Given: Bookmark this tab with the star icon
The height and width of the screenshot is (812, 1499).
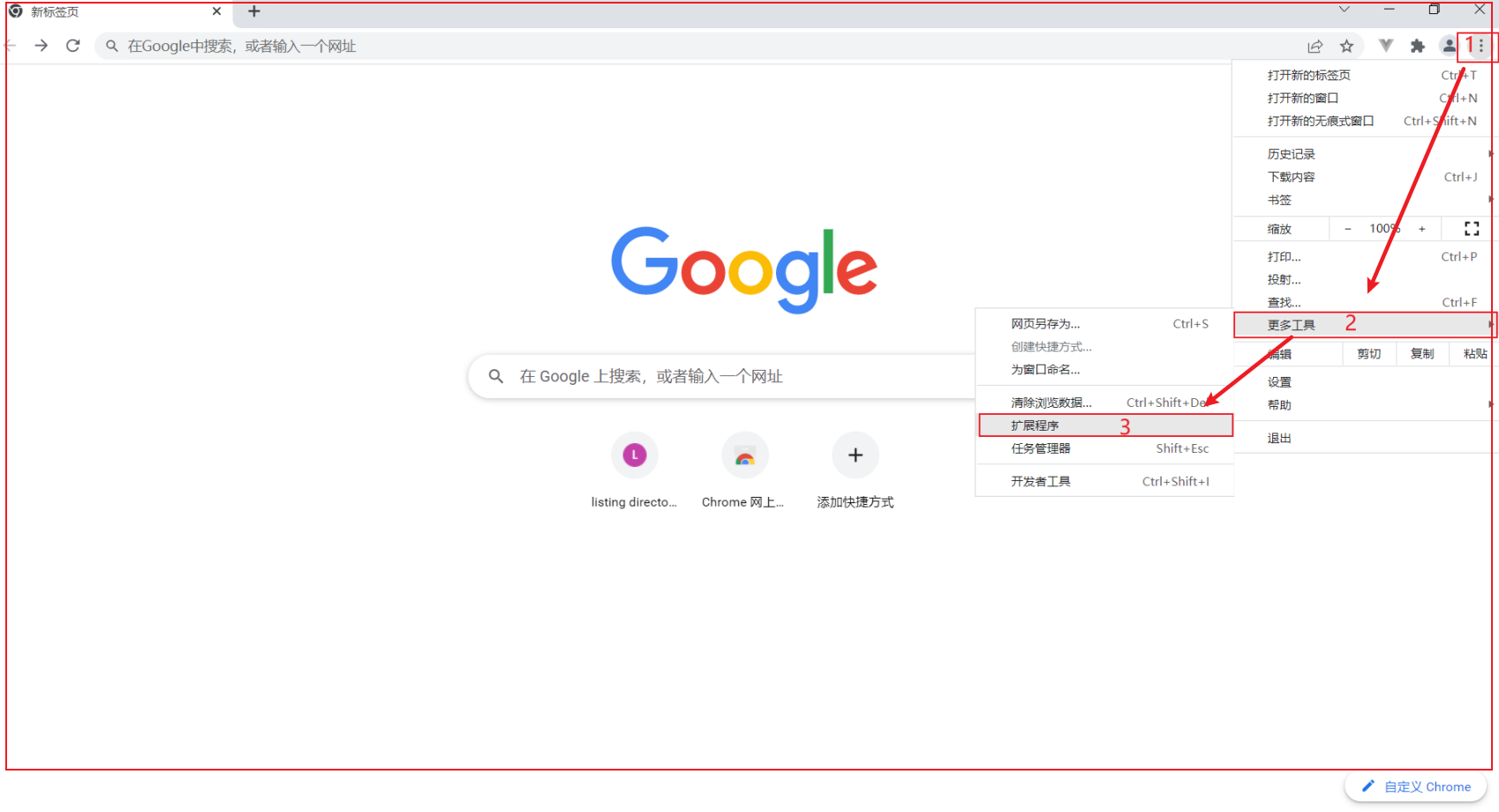Looking at the screenshot, I should [x=1346, y=46].
